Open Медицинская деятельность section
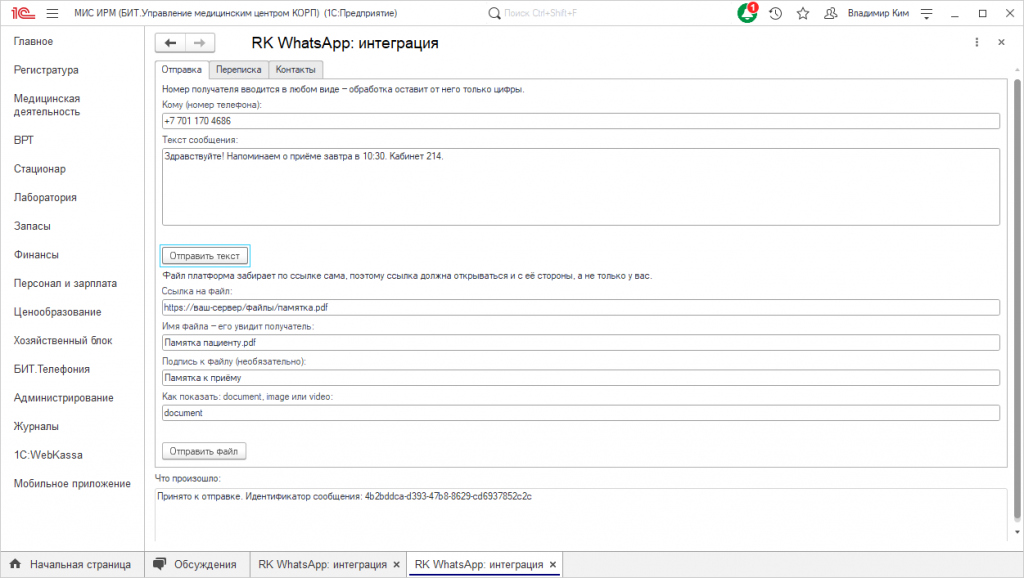This screenshot has width=1024, height=578. point(47,105)
